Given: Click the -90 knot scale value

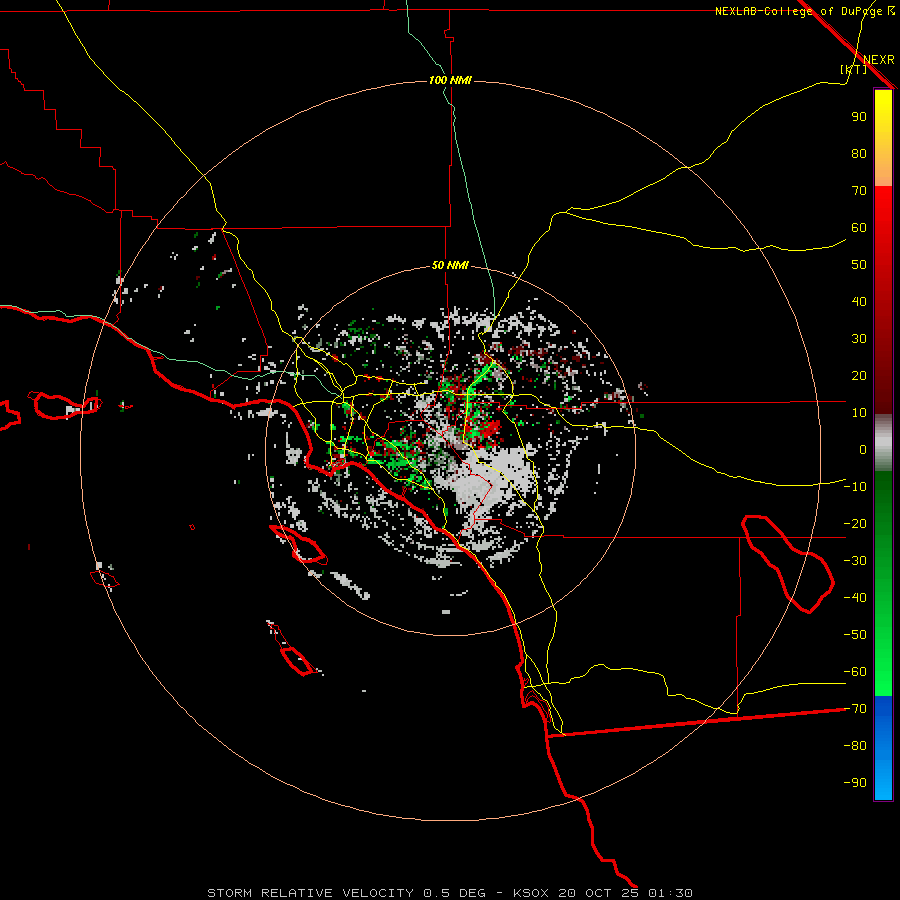Looking at the screenshot, I should (x=855, y=783).
